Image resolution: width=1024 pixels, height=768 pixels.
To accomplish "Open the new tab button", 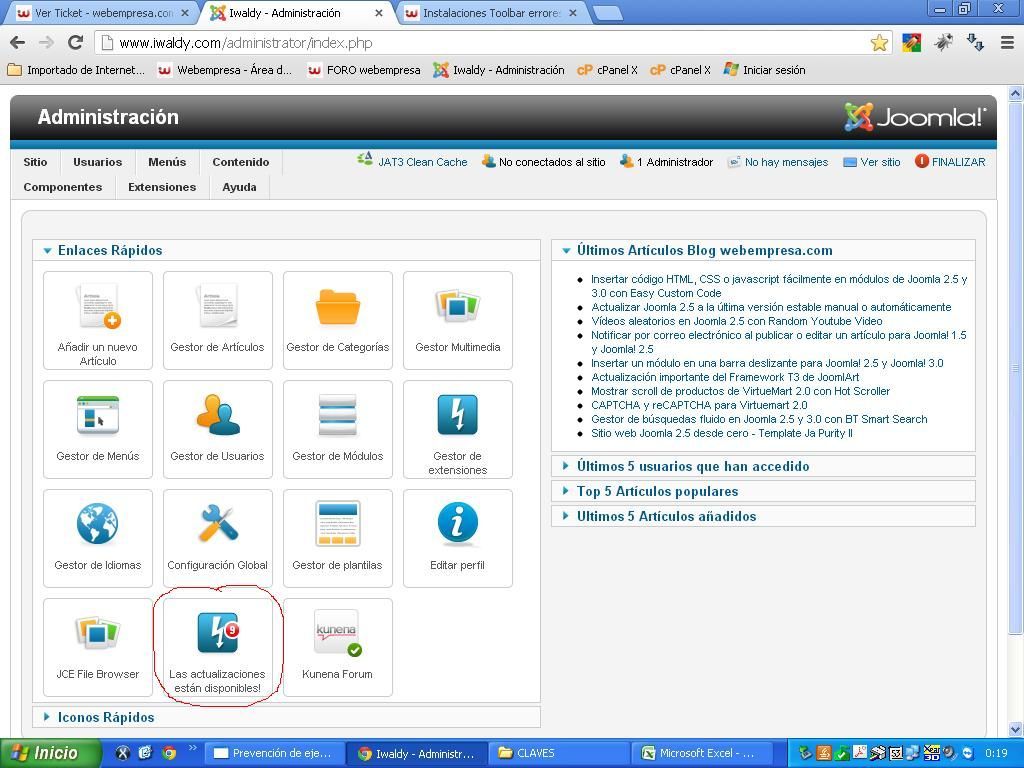I will (607, 13).
